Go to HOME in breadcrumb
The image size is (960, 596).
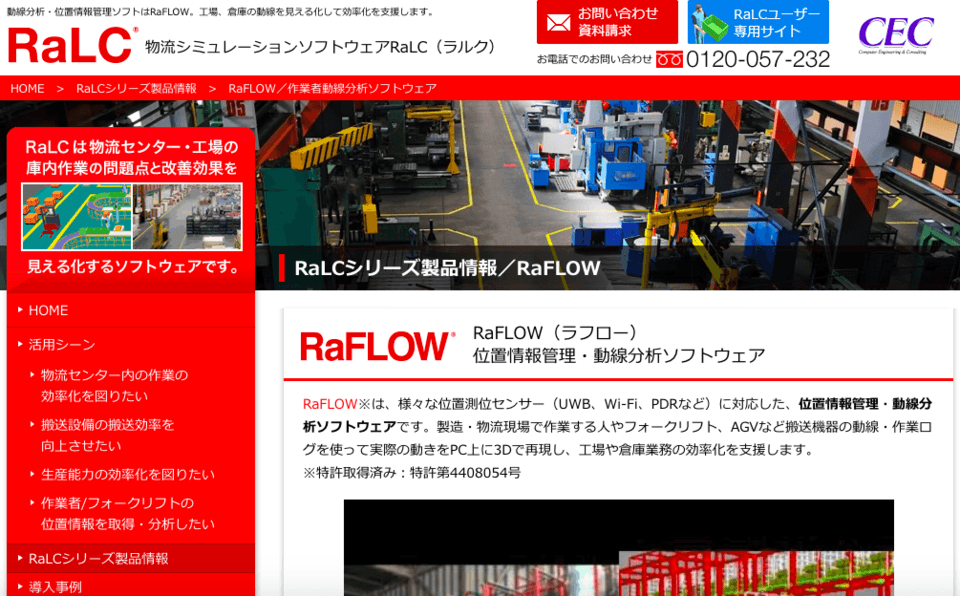click(27, 88)
